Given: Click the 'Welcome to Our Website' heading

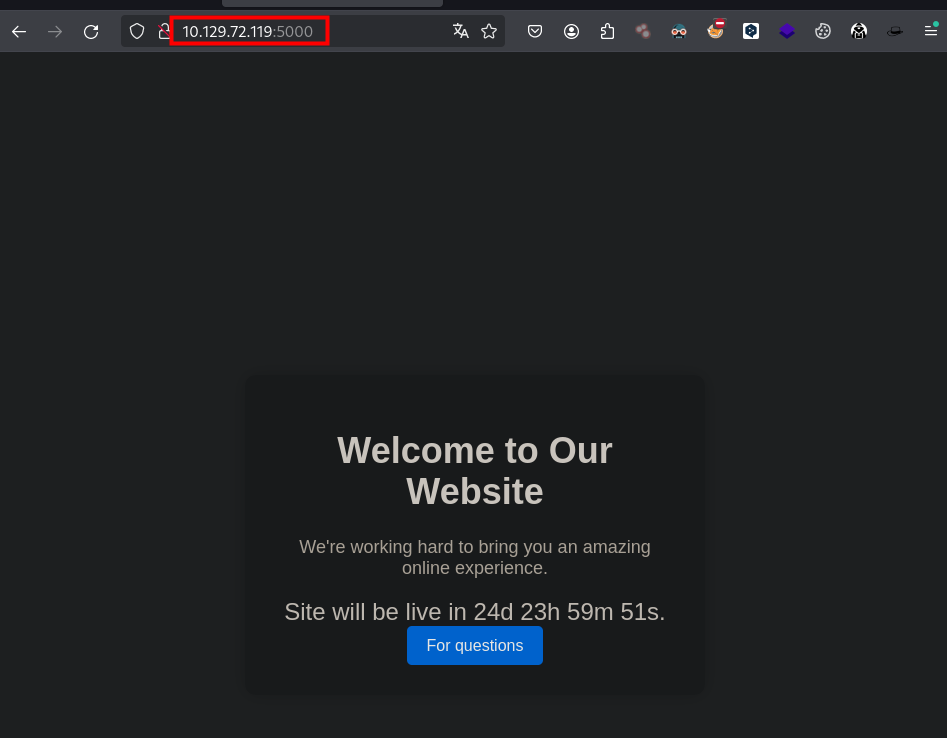Looking at the screenshot, I should pyautogui.click(x=475, y=471).
